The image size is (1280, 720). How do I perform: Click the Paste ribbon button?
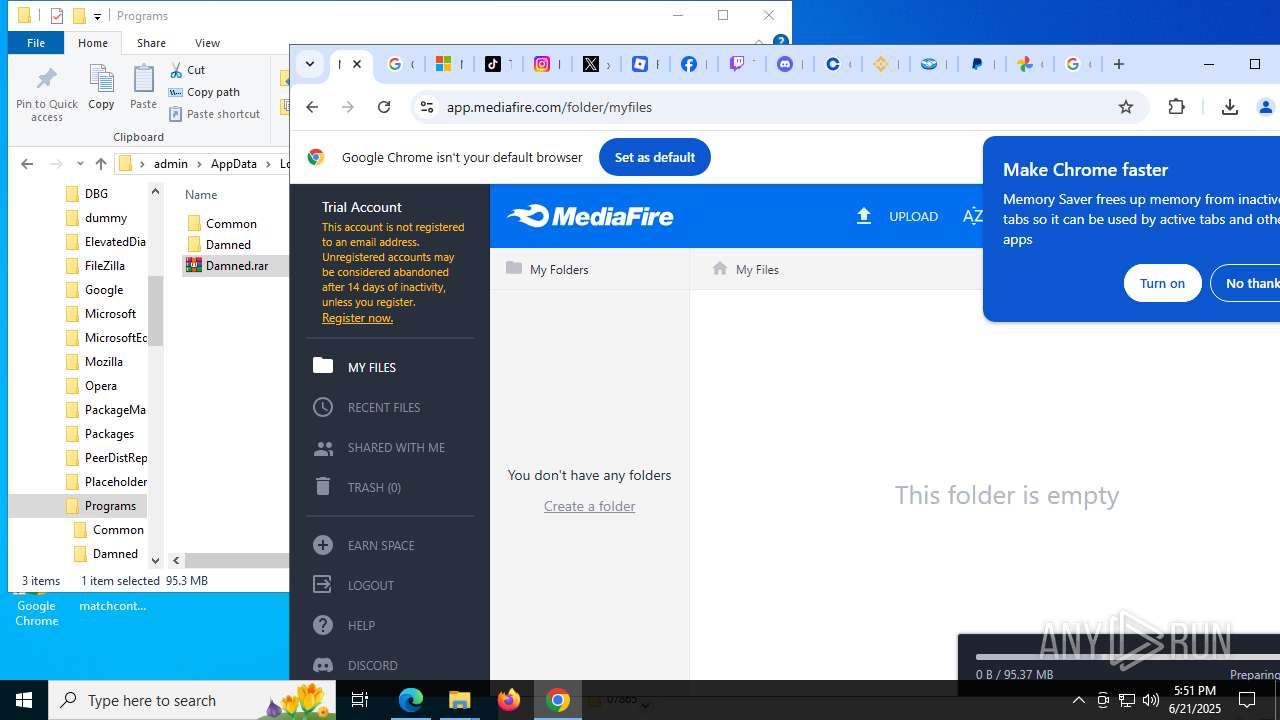[x=144, y=87]
